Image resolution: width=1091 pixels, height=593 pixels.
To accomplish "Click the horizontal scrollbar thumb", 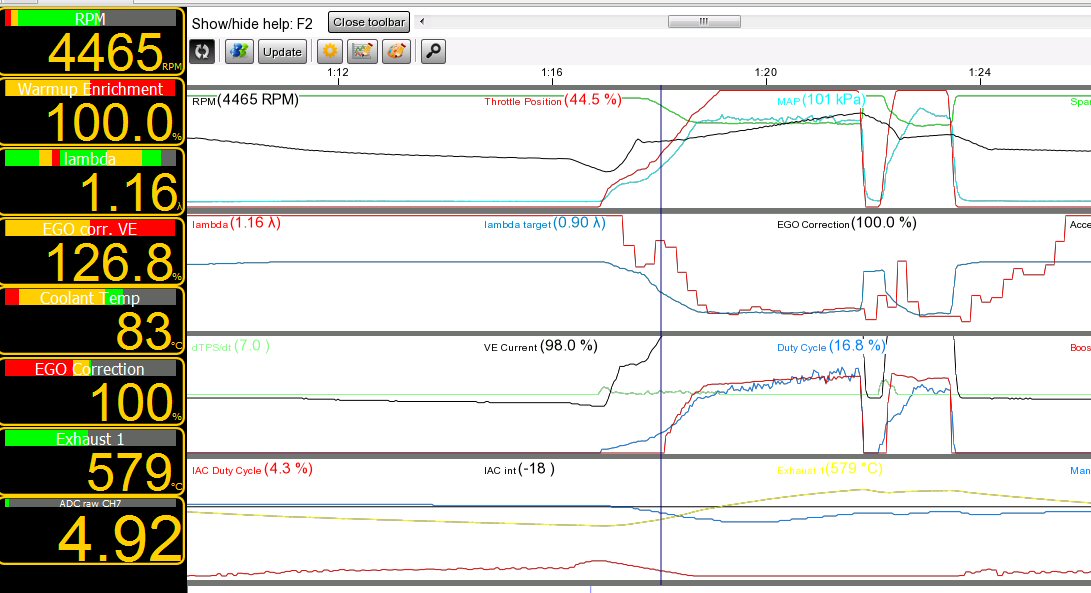I will [704, 22].
